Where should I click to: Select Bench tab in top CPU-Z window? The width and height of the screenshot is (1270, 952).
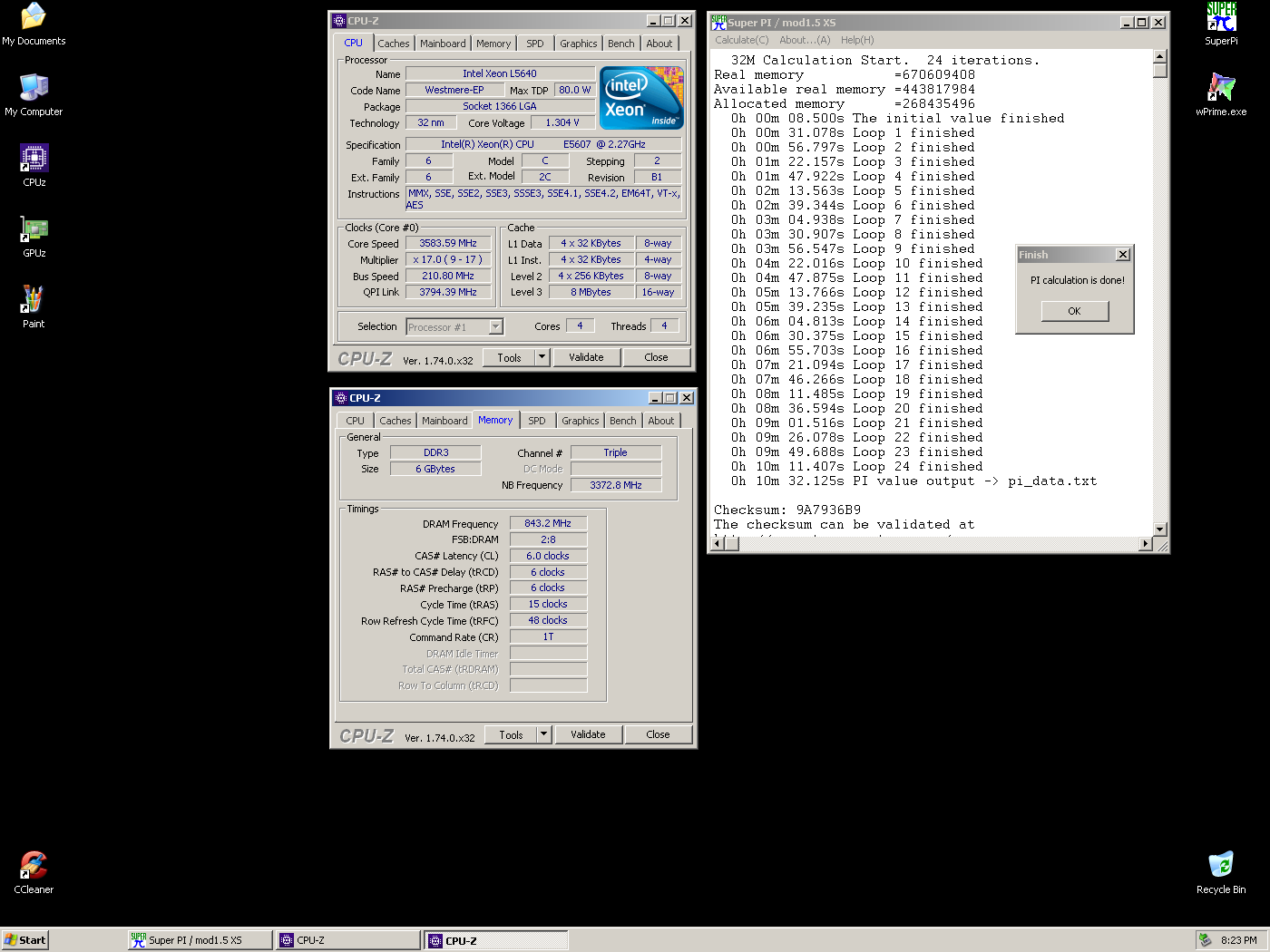pos(621,44)
